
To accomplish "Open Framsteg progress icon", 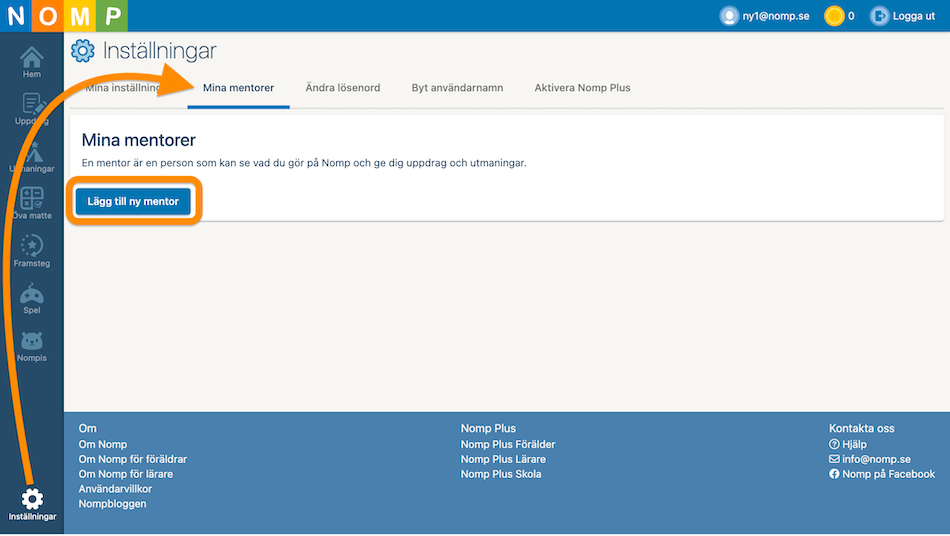I will click(x=32, y=245).
